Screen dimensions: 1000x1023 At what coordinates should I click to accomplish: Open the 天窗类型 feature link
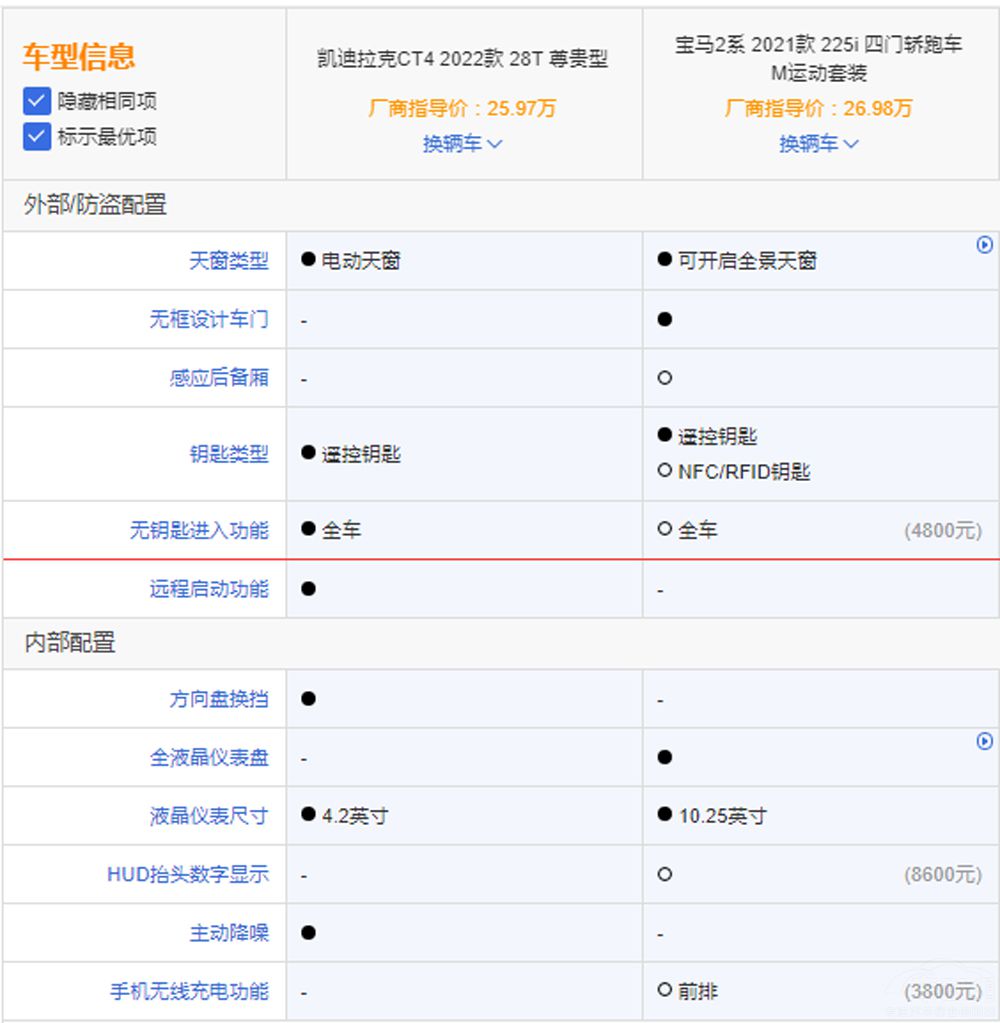[x=229, y=261]
